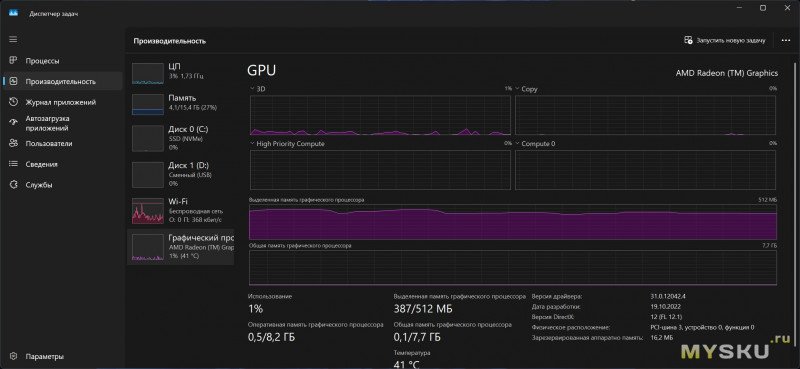Open the Сведения details icon
The image size is (800, 369).
pyautogui.click(x=14, y=164)
